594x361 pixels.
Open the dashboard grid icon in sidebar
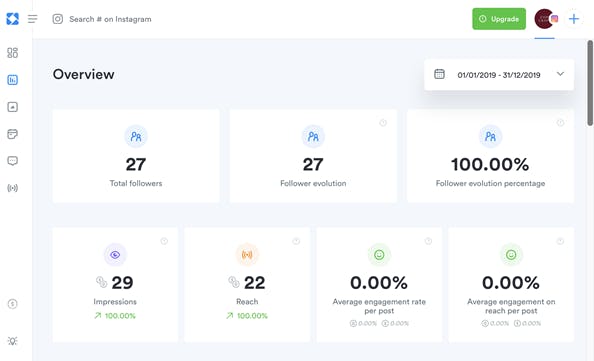coord(13,53)
